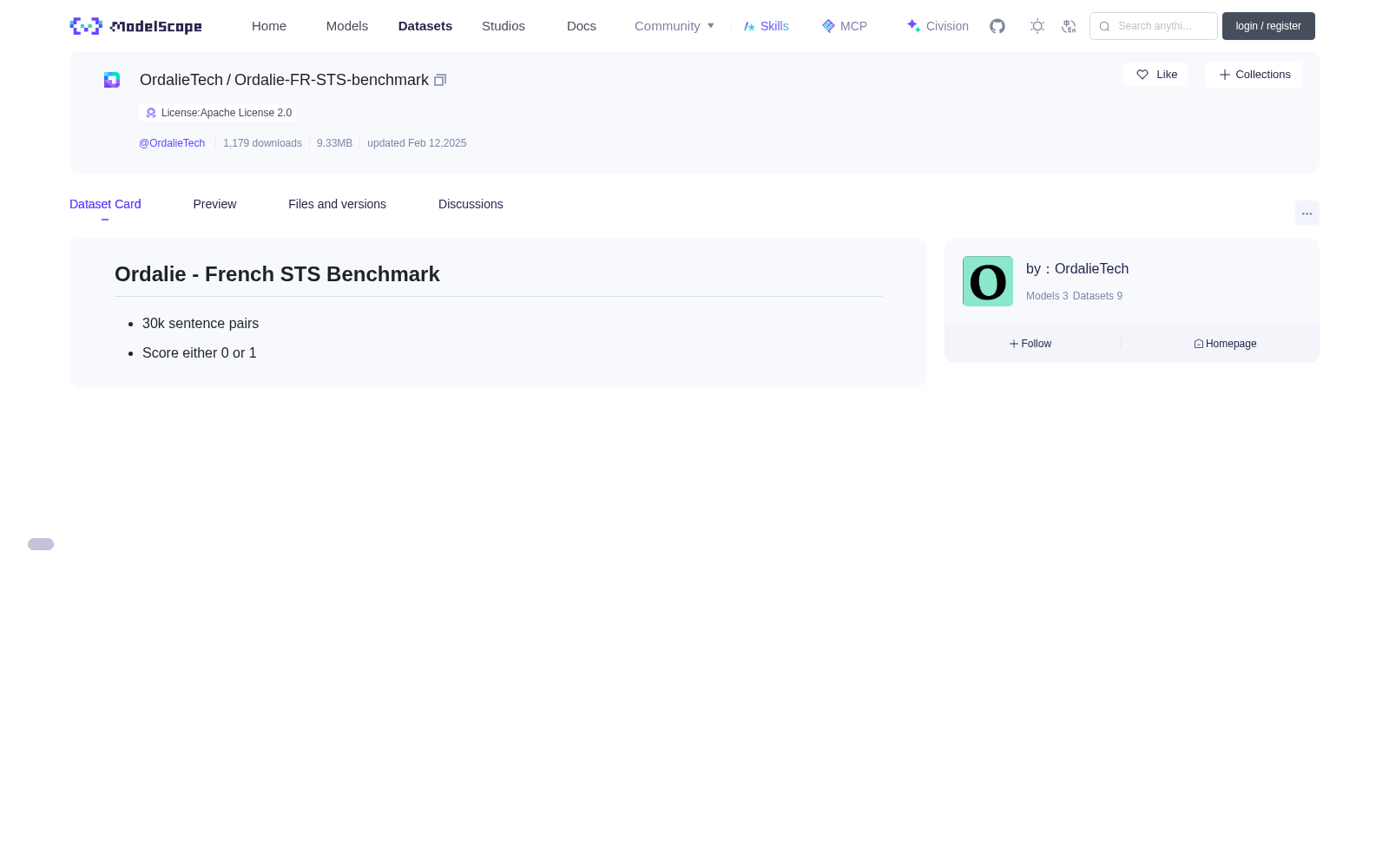Open the GitHub icon link
The image size is (1389, 868).
[x=997, y=26]
